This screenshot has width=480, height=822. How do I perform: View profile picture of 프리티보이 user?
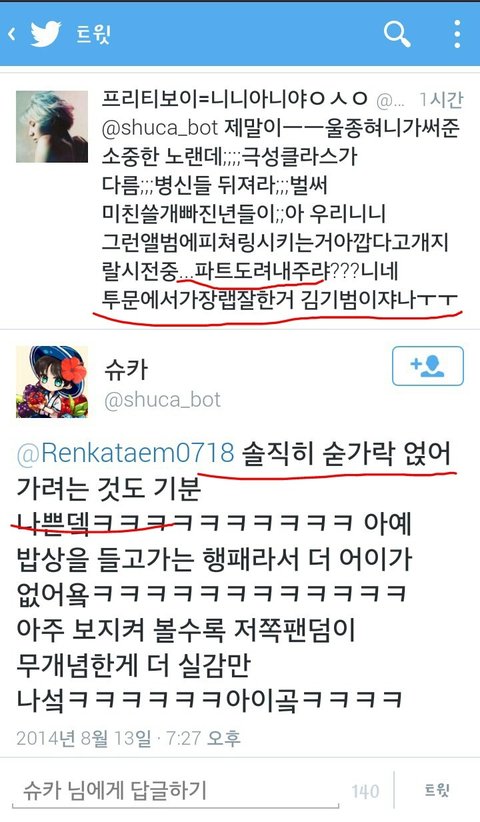tap(52, 126)
